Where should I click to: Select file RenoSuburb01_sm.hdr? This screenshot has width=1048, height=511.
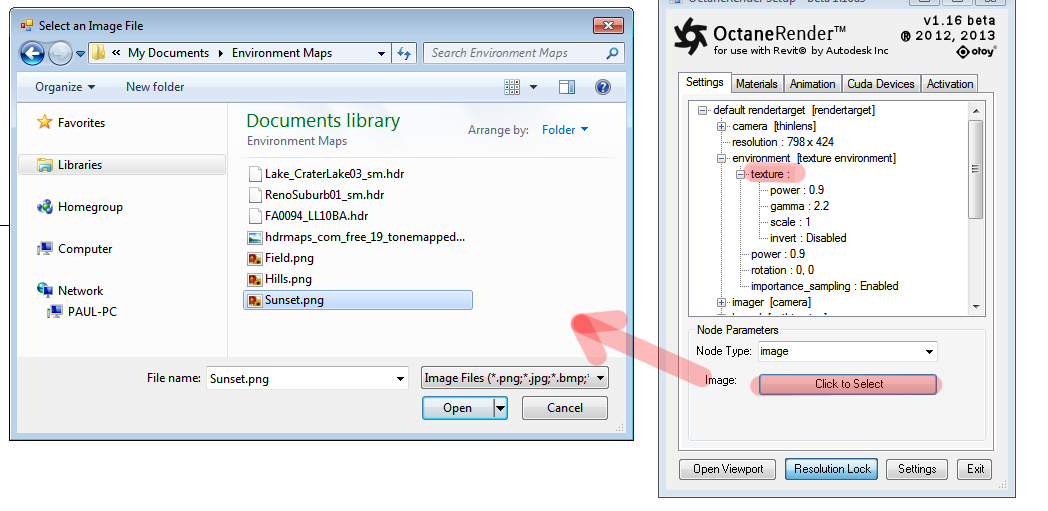[317, 195]
